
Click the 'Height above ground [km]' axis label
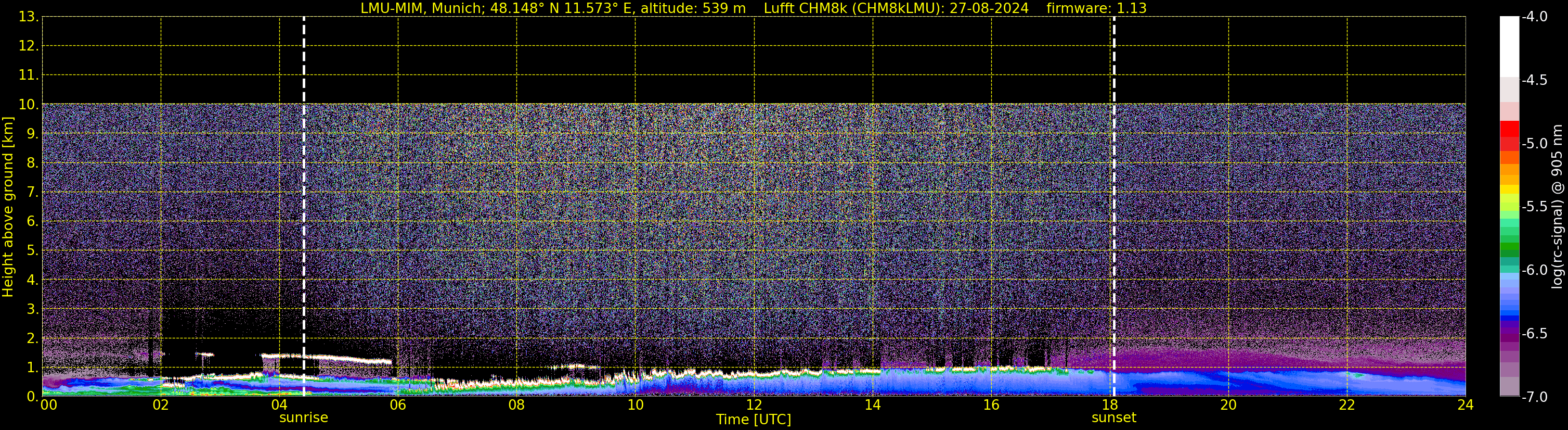8,207
